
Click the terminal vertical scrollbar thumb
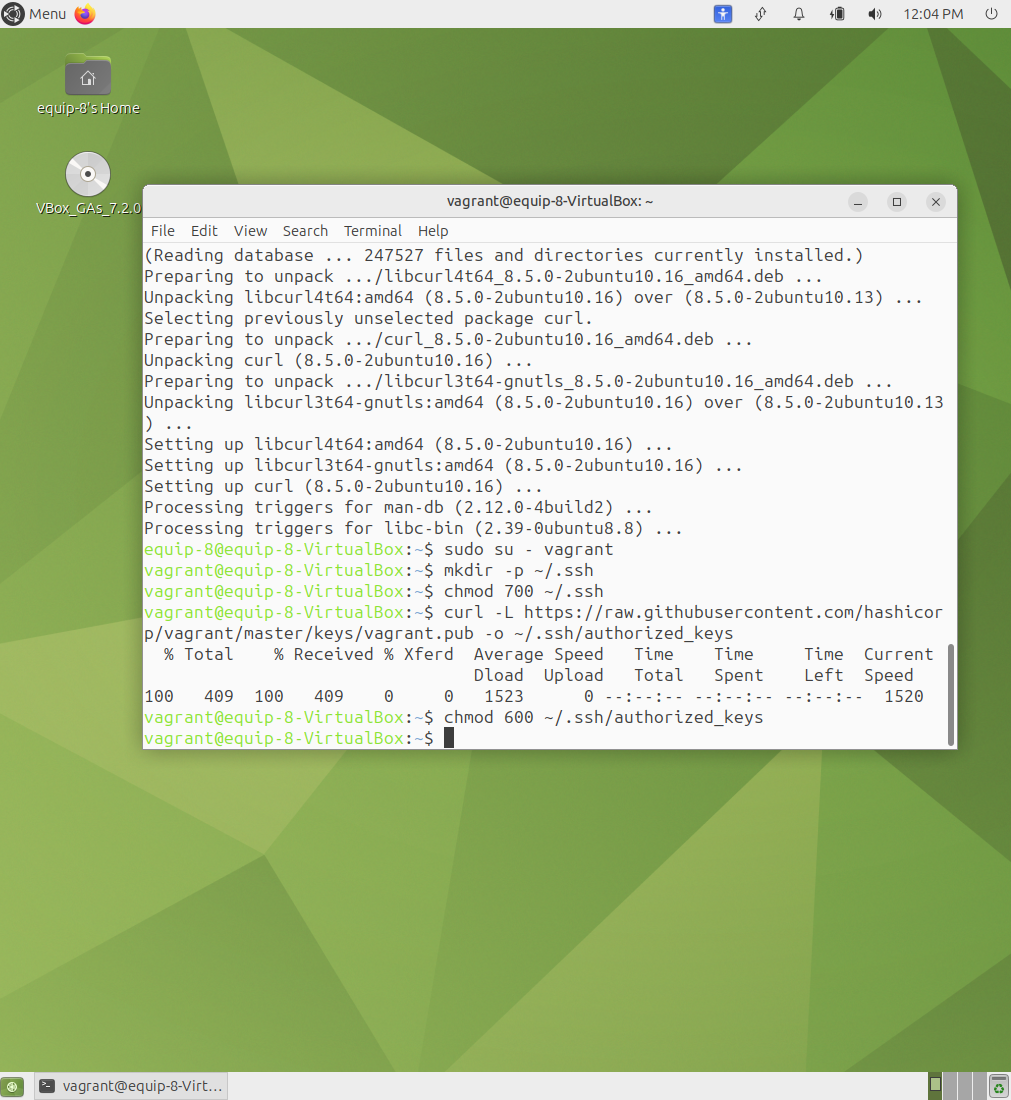[951, 695]
